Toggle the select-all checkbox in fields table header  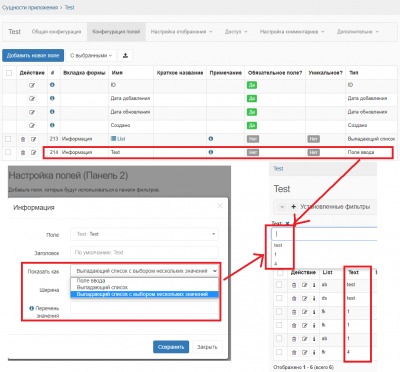tap(9, 73)
